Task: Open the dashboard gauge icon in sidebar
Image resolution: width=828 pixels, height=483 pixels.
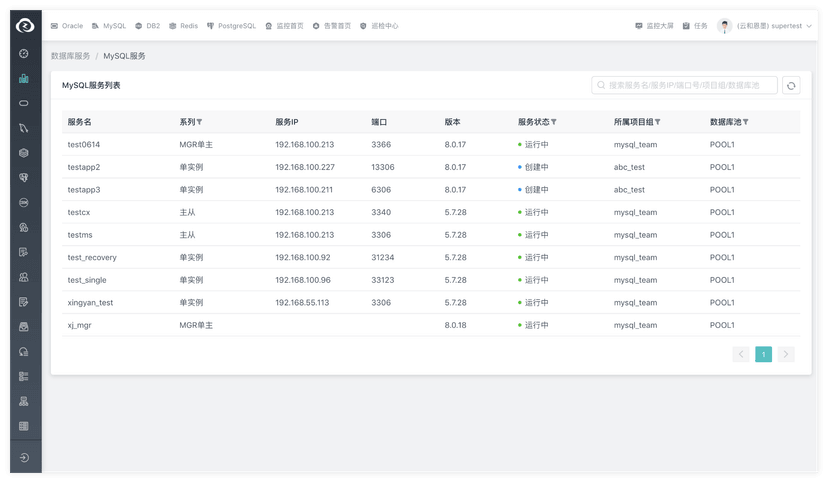Action: tap(24, 53)
